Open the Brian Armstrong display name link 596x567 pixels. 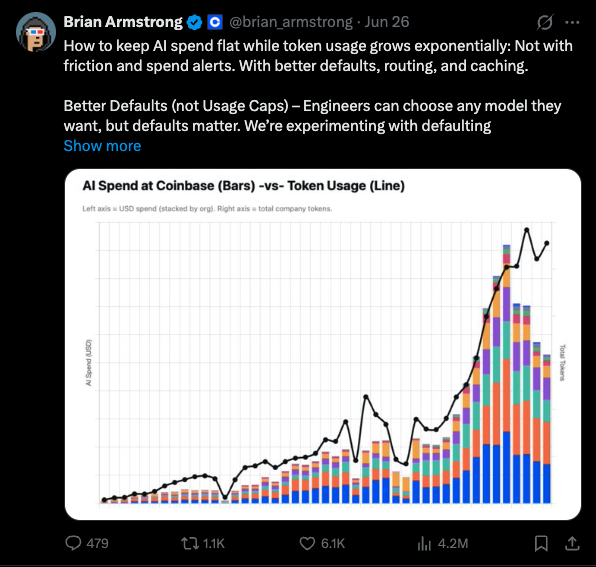(123, 22)
